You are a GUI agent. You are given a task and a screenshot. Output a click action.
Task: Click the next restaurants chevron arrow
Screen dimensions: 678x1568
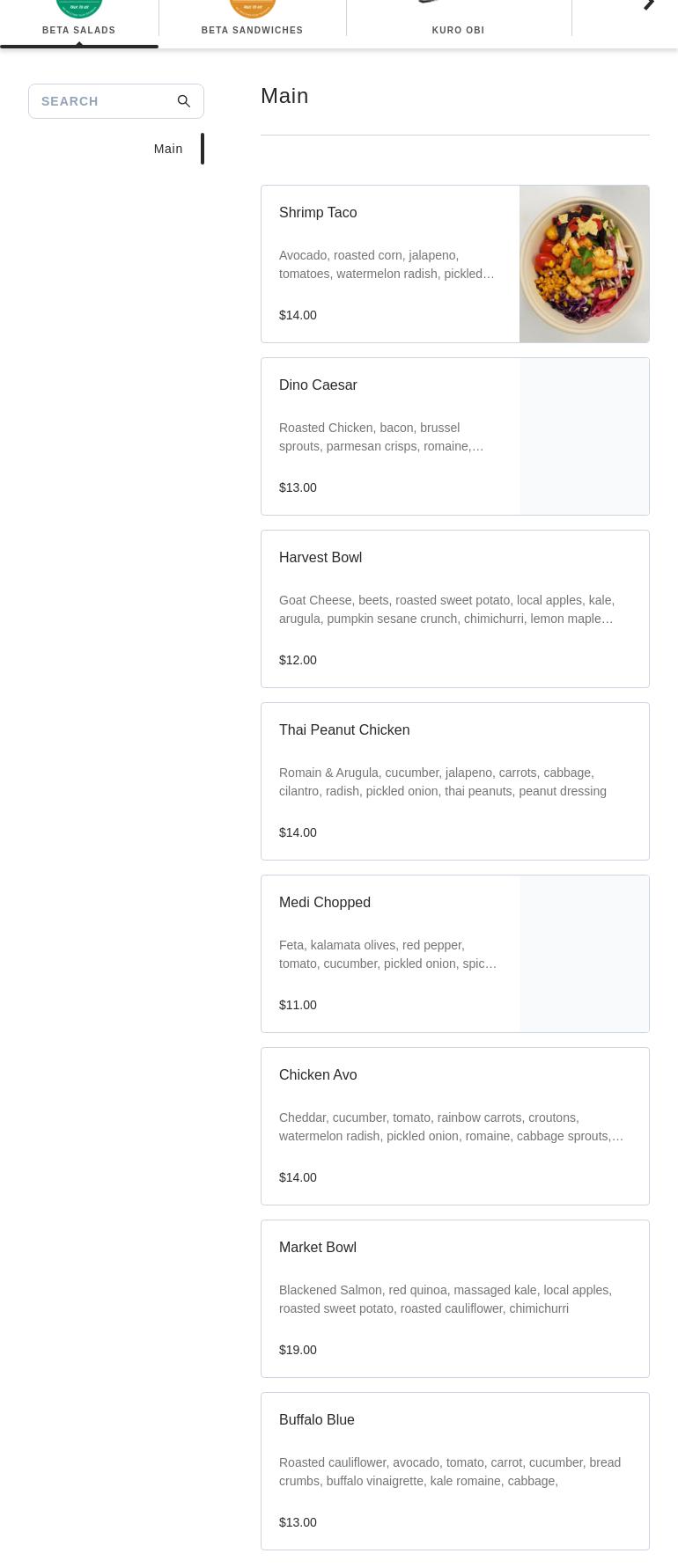(649, 5)
